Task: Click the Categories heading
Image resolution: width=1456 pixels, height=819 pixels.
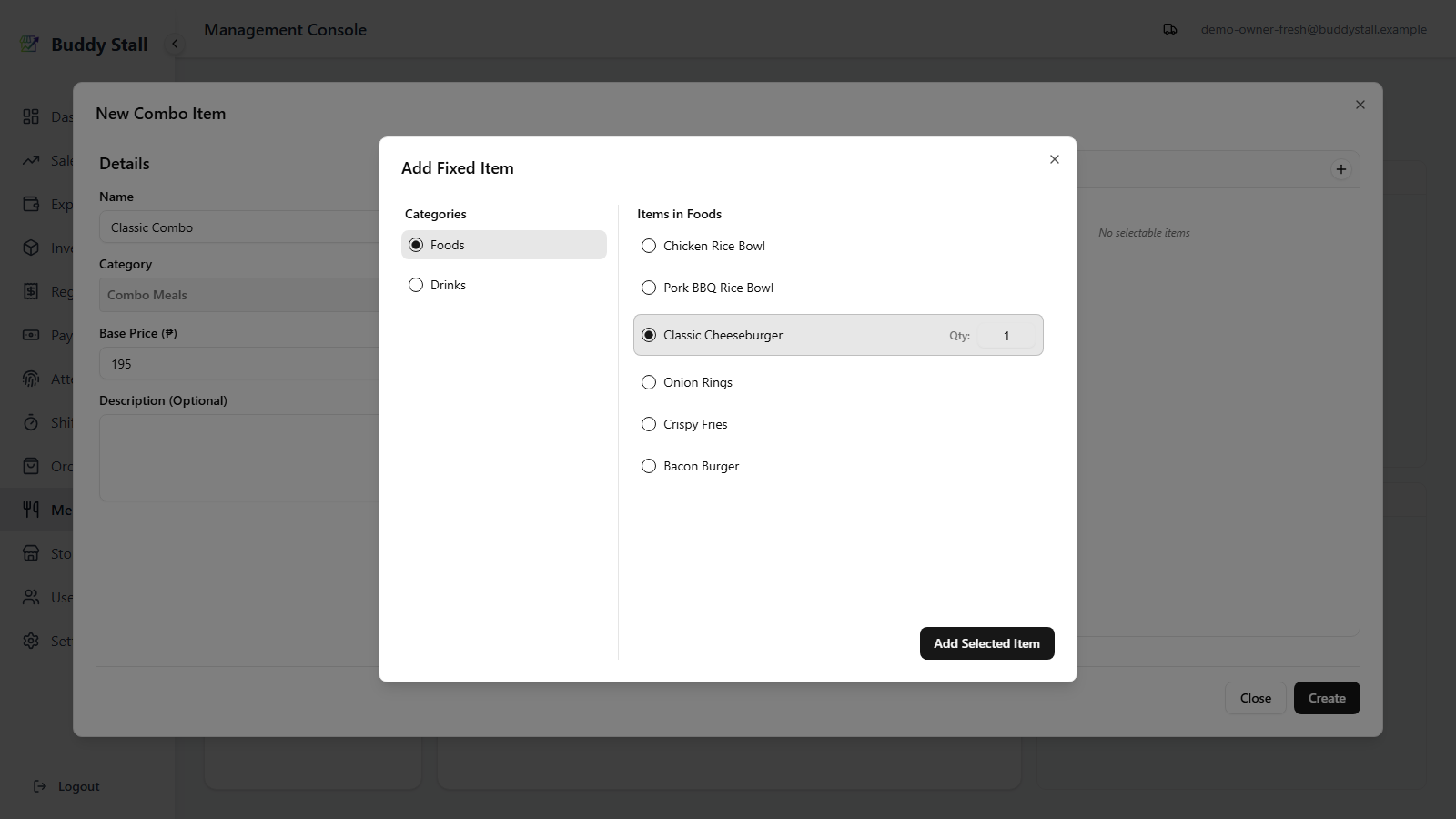Action: [435, 214]
